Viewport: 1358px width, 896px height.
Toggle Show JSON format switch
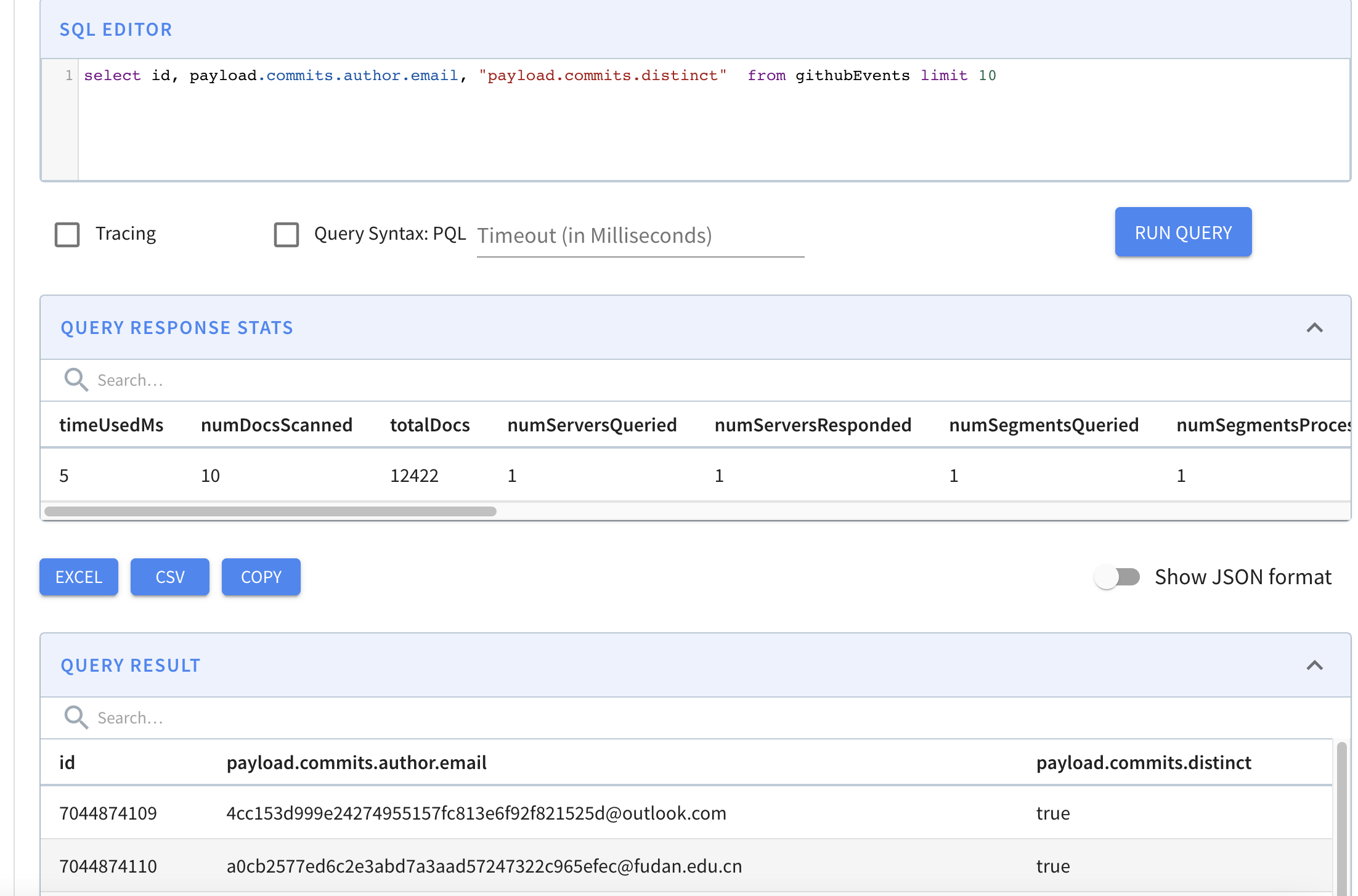click(x=1117, y=577)
